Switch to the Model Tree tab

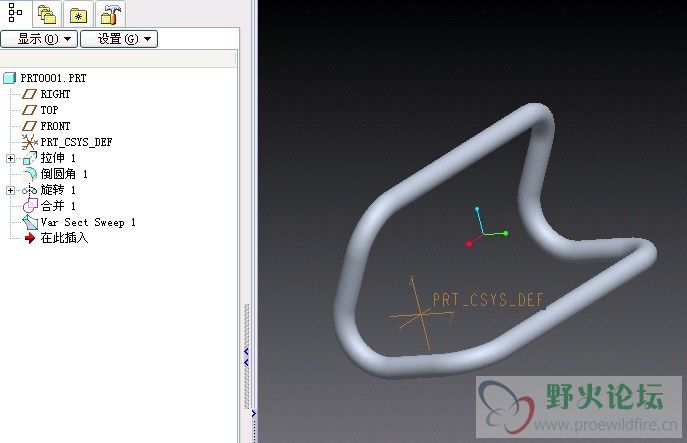tap(15, 13)
